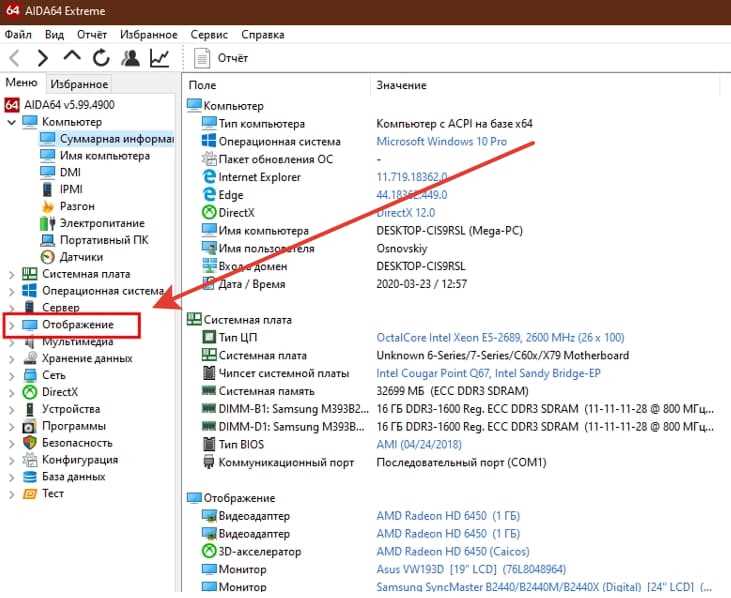This screenshot has height=598, width=731.
Task: Expand Операционная система tree node
Action: tap(12, 292)
